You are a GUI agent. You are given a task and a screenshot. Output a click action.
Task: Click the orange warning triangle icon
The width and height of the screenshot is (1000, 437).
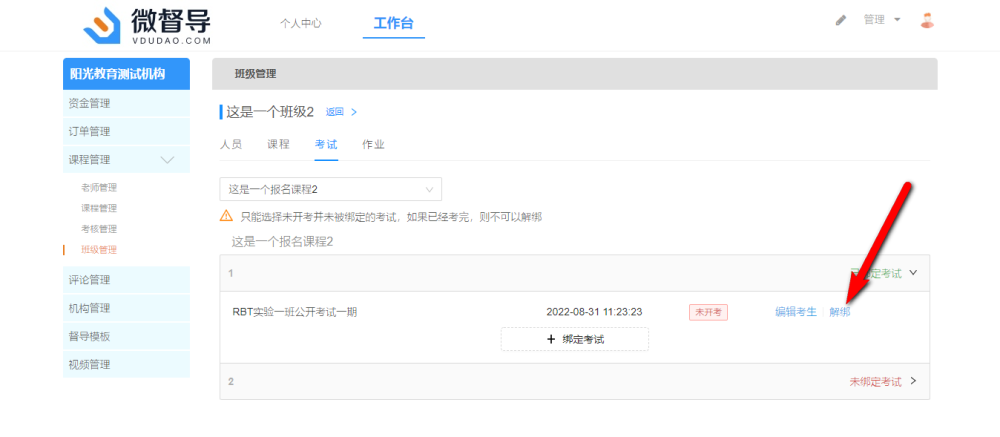(x=226, y=216)
